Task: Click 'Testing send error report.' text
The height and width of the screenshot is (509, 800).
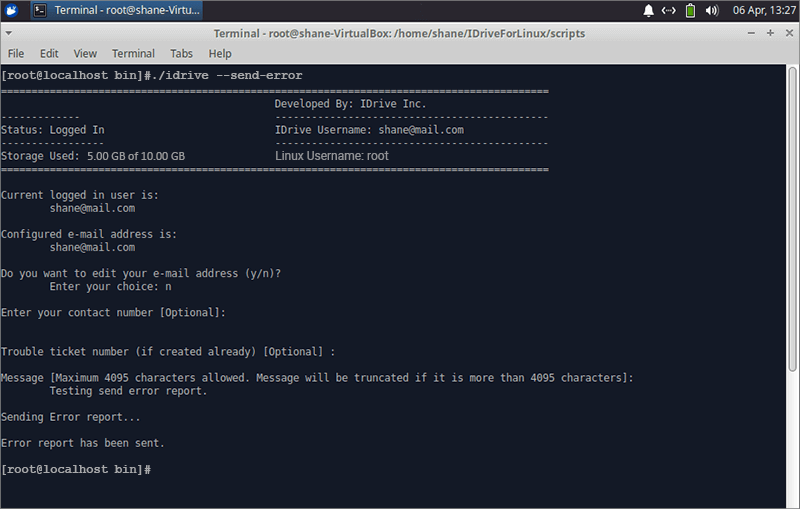Action: [x=129, y=391]
